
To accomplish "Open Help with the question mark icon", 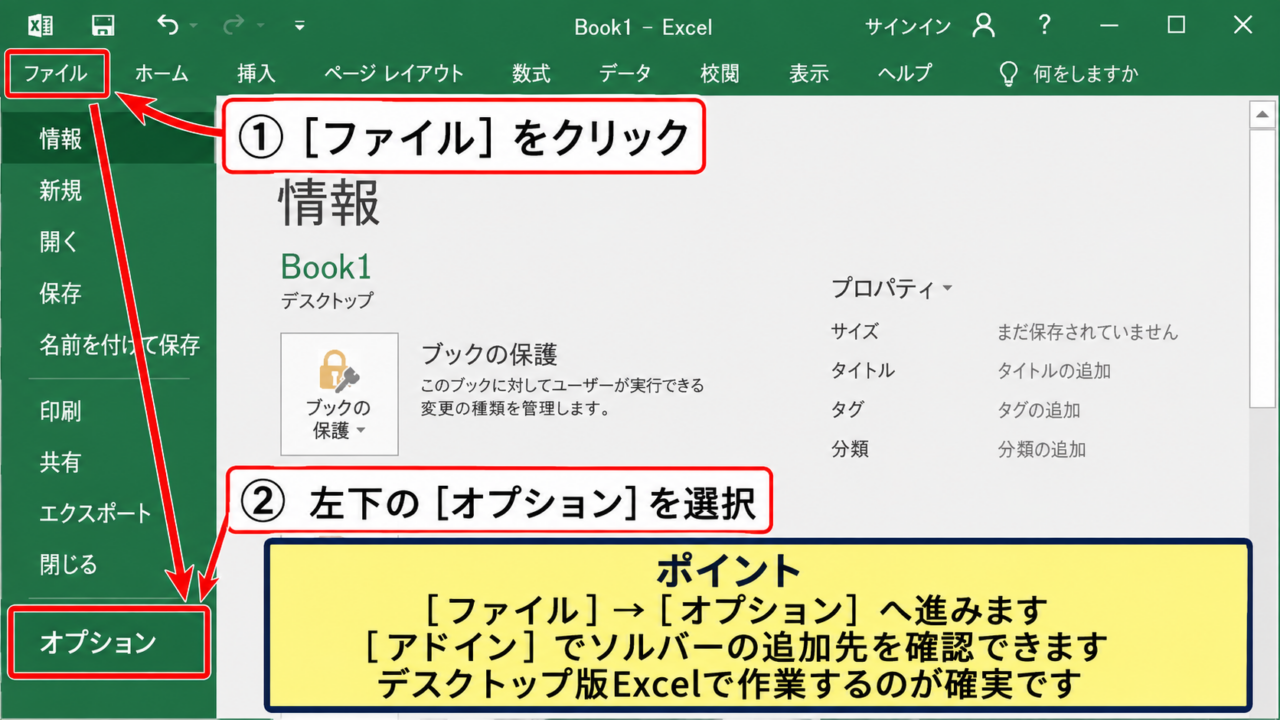I will pos(1044,25).
